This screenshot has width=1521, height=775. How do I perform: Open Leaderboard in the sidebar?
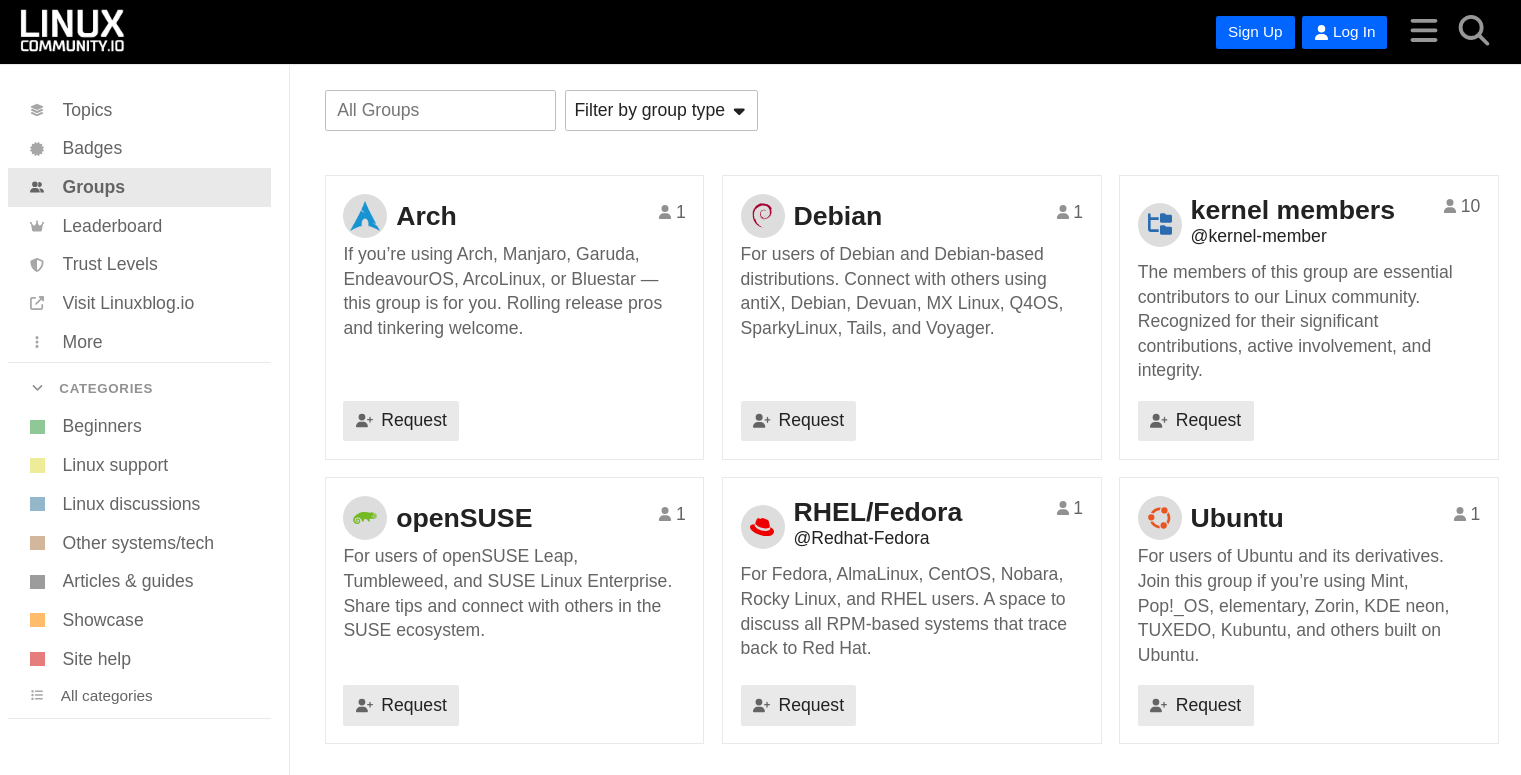pos(139,226)
